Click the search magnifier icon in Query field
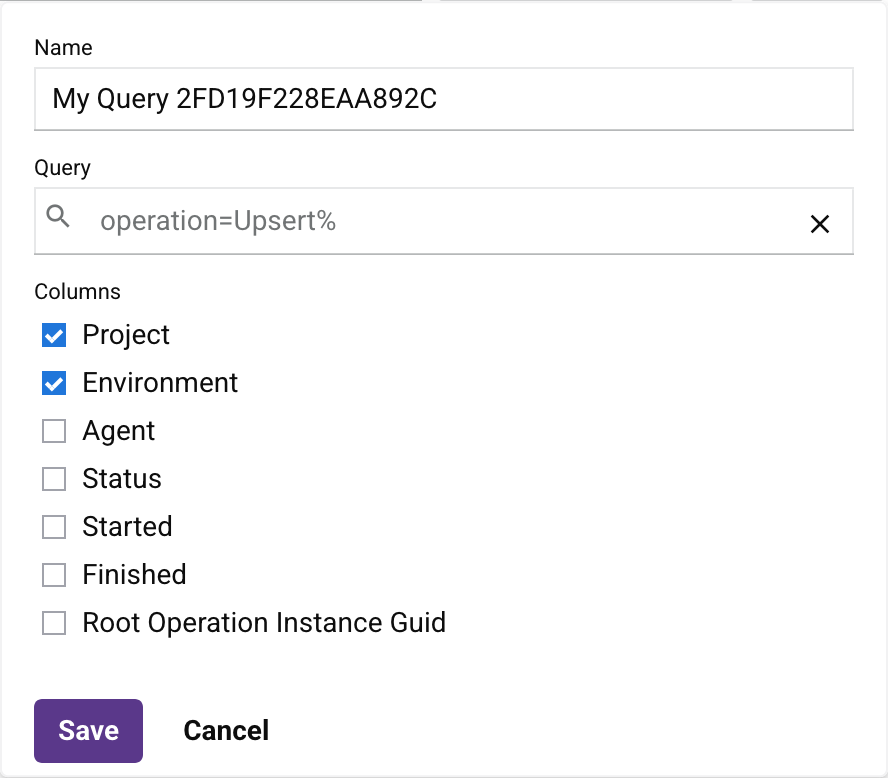 [x=60, y=215]
